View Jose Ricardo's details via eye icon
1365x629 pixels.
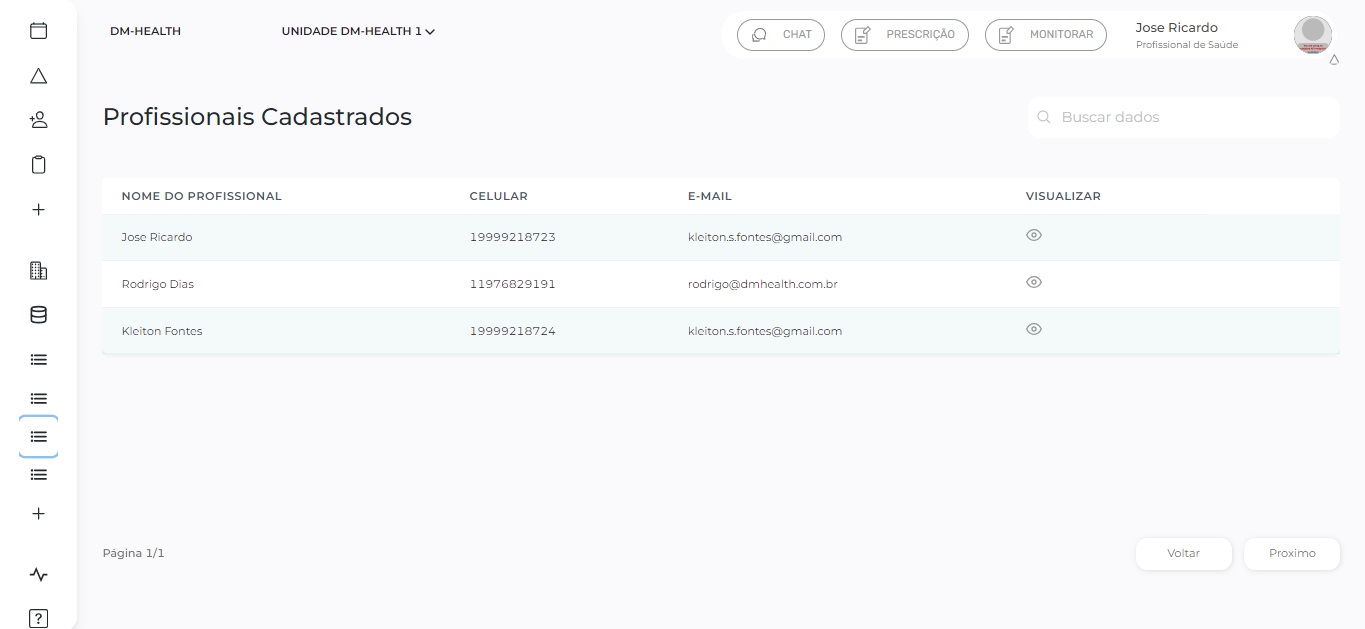pos(1034,235)
